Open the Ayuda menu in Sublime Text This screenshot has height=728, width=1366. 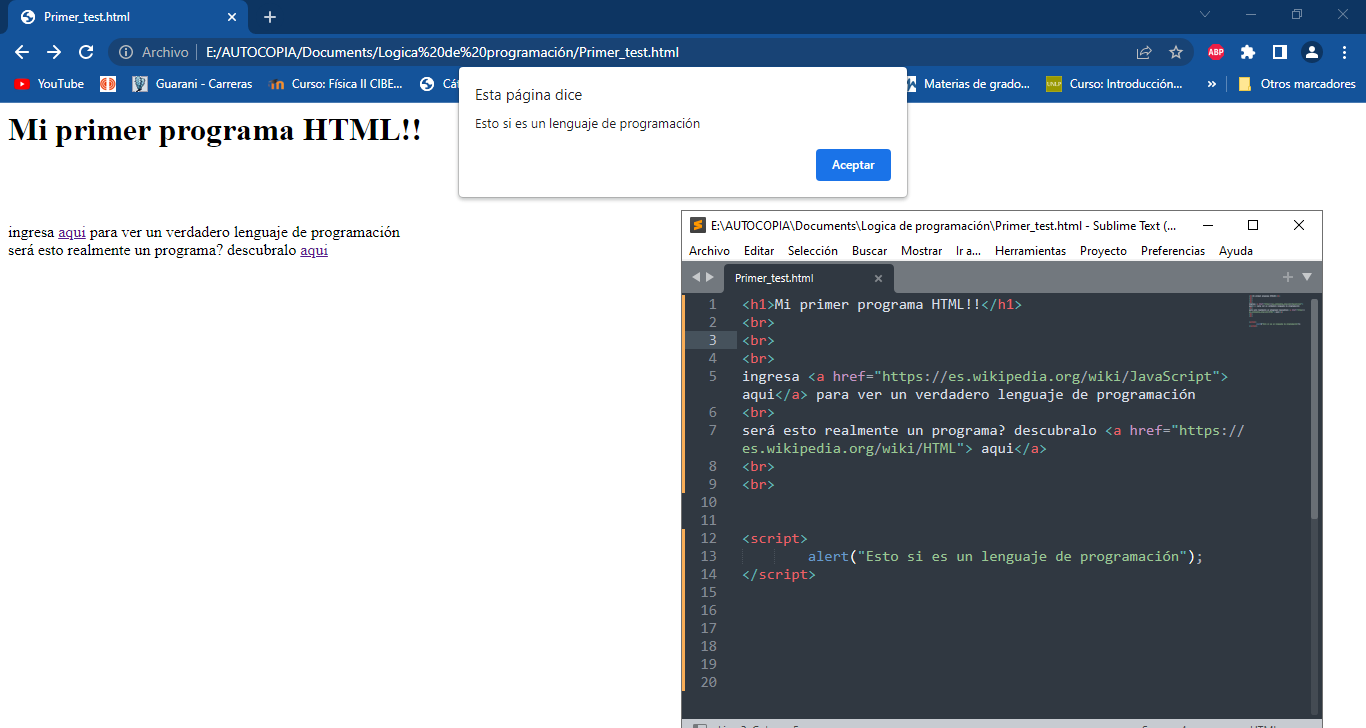pos(1236,251)
